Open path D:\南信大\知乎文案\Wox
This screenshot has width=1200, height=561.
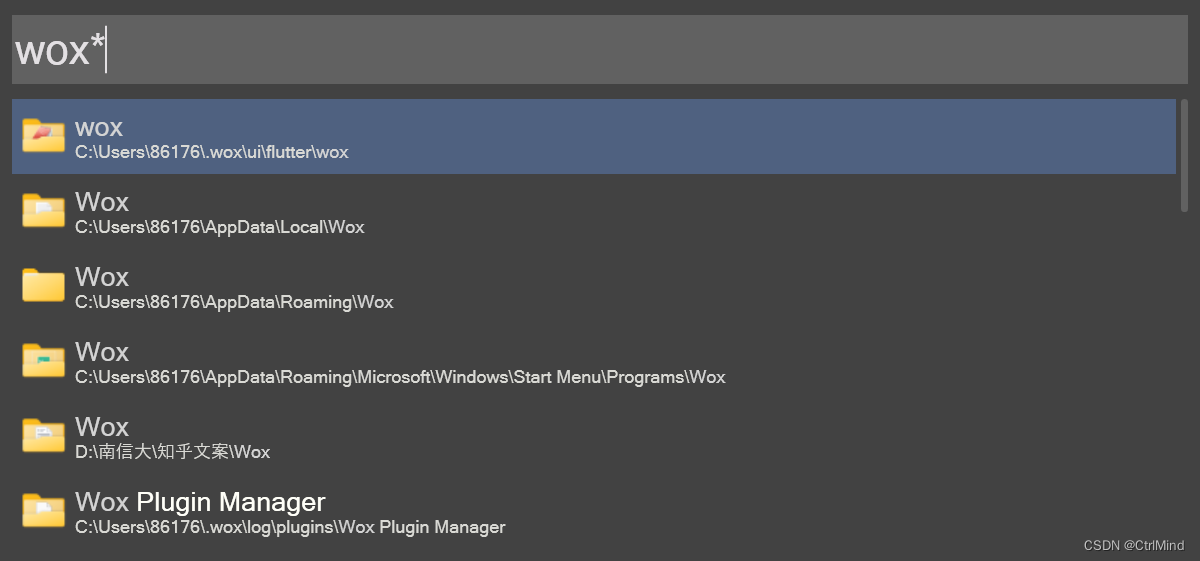pyautogui.click(x=173, y=453)
